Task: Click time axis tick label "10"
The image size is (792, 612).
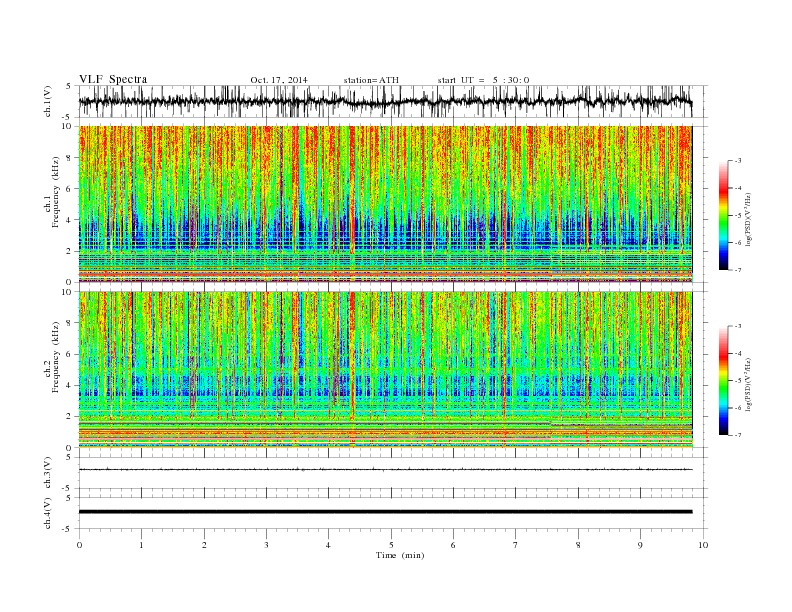Action: [x=703, y=545]
